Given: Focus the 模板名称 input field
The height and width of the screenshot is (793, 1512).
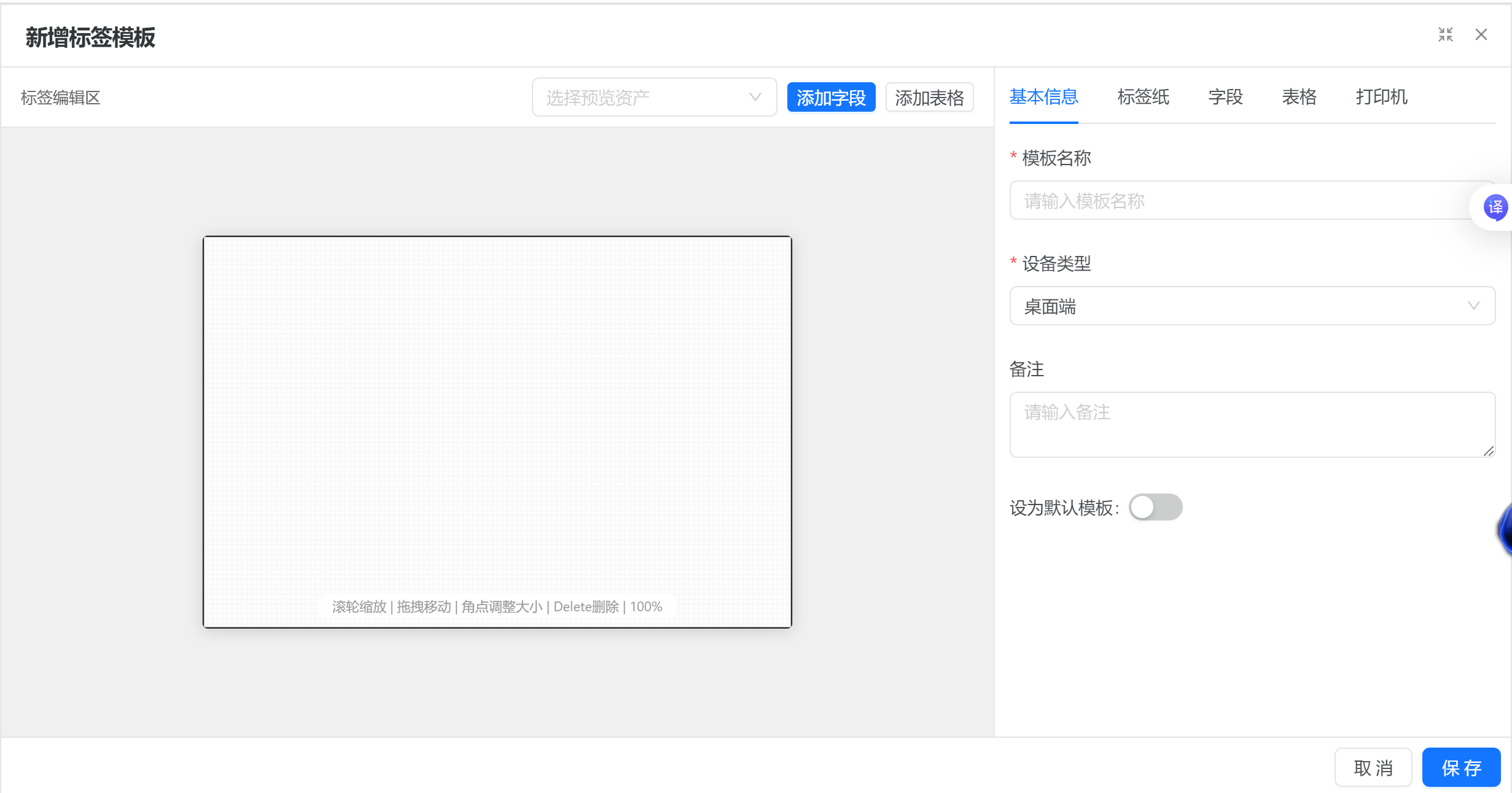Looking at the screenshot, I should tap(1252, 200).
